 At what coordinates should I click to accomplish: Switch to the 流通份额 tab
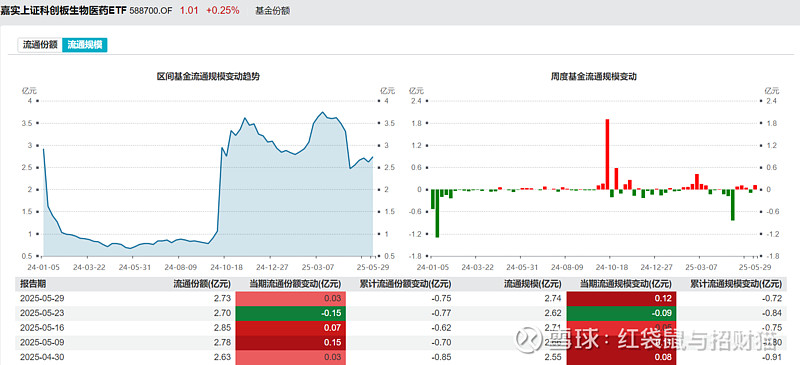[40, 45]
